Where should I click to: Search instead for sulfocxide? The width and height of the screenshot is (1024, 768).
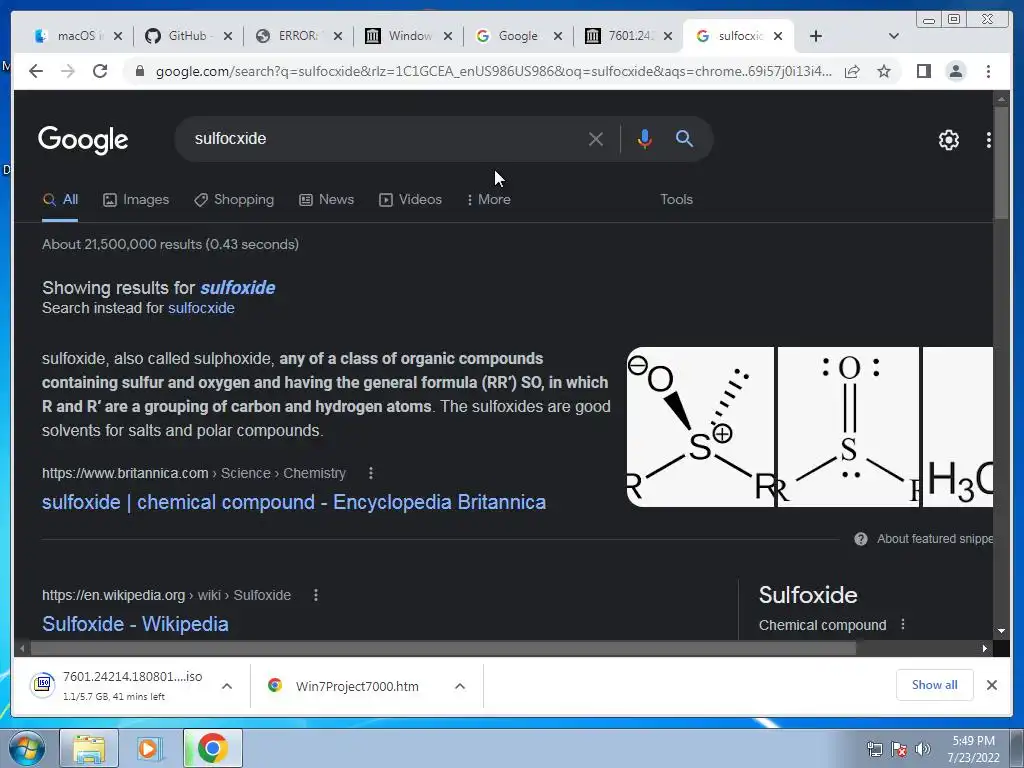201,308
